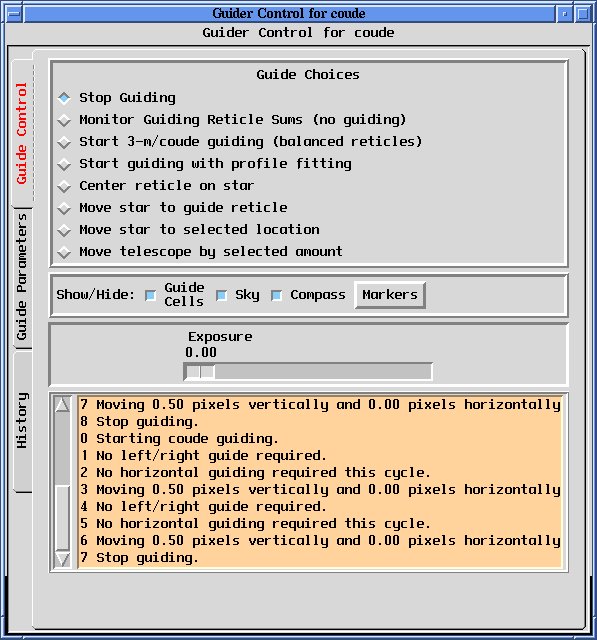Open the Markers button
Image resolution: width=597 pixels, height=640 pixels.
click(x=390, y=295)
